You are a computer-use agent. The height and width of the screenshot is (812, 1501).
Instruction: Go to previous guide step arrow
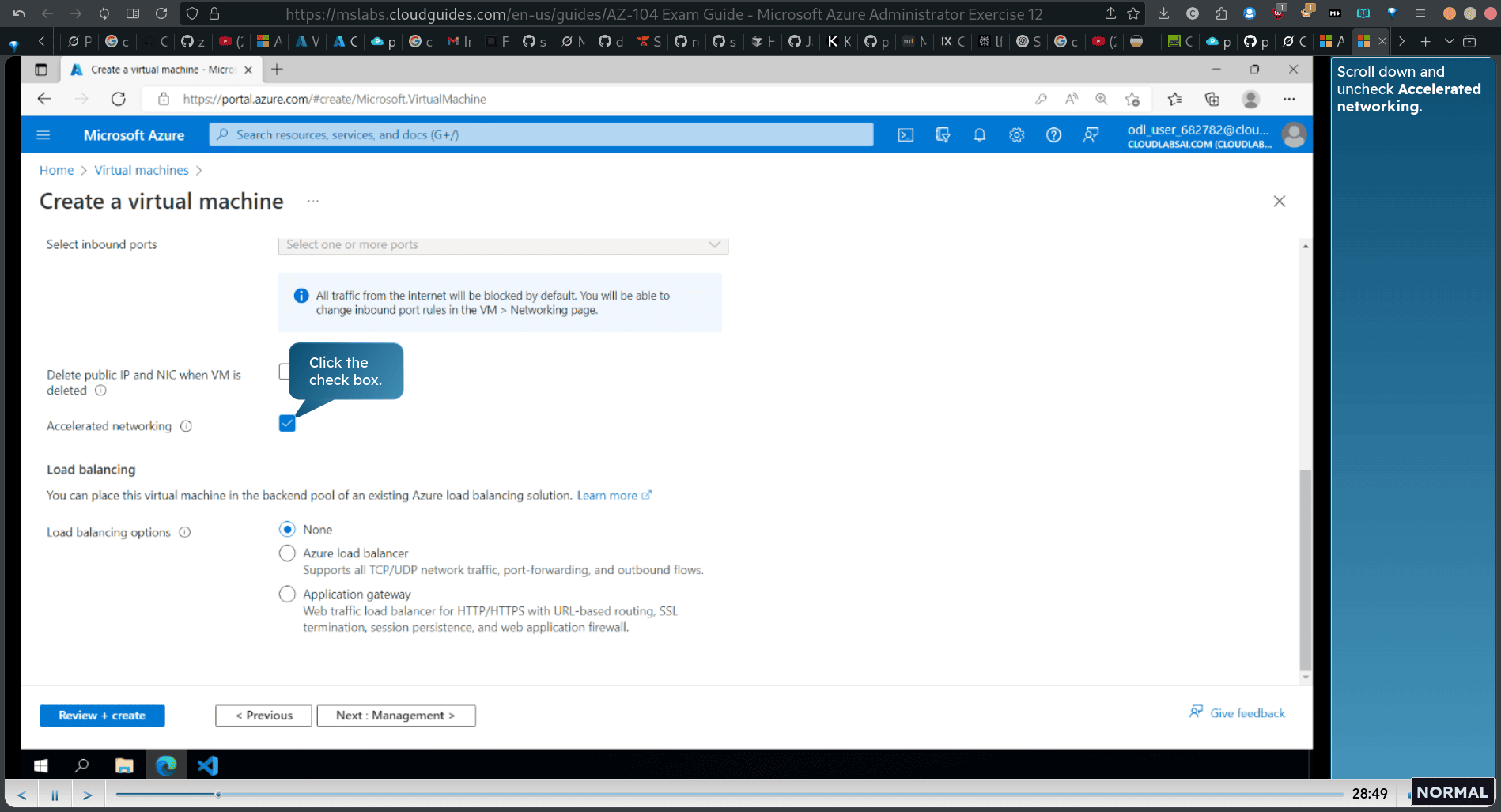22,795
